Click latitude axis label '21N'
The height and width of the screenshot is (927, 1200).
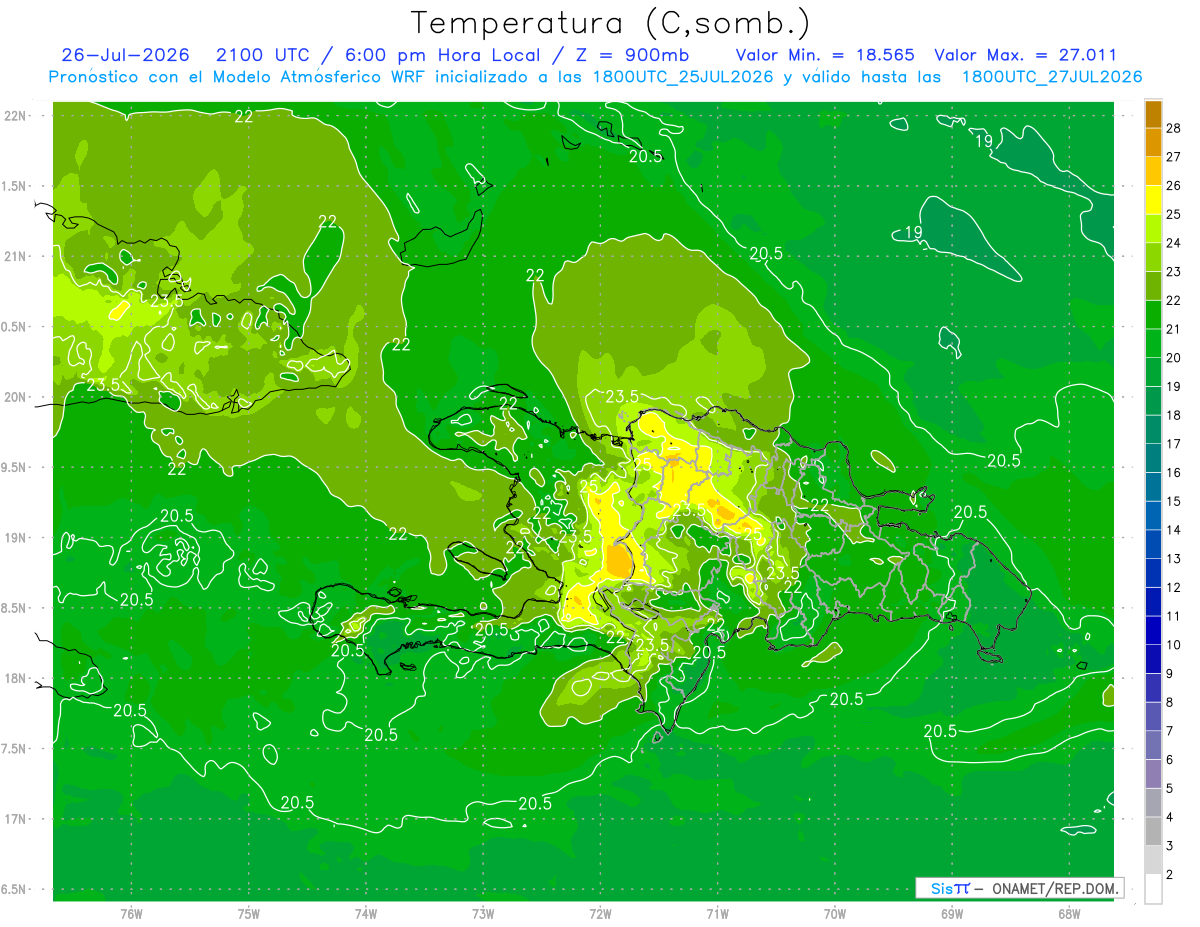(x=15, y=256)
